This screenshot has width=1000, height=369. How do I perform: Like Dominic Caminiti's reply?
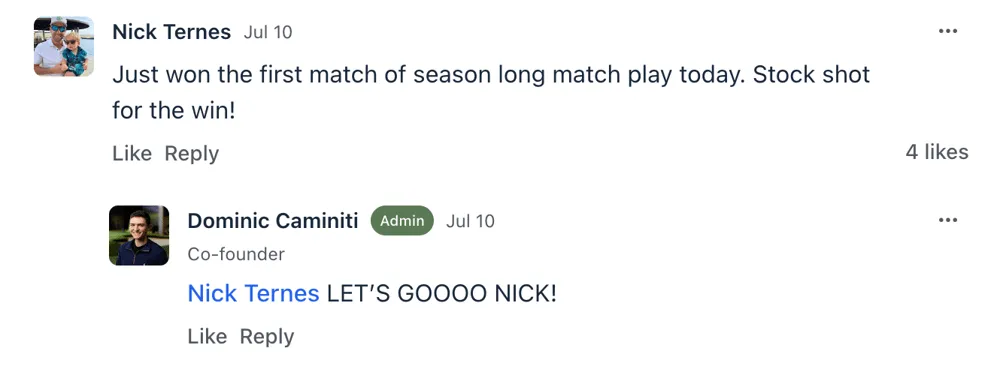[207, 336]
